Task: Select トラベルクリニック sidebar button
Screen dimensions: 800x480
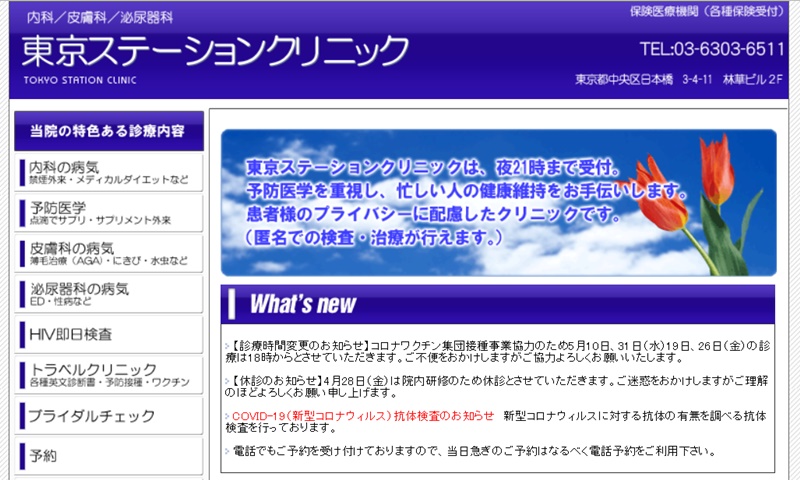Action: pyautogui.click(x=110, y=375)
